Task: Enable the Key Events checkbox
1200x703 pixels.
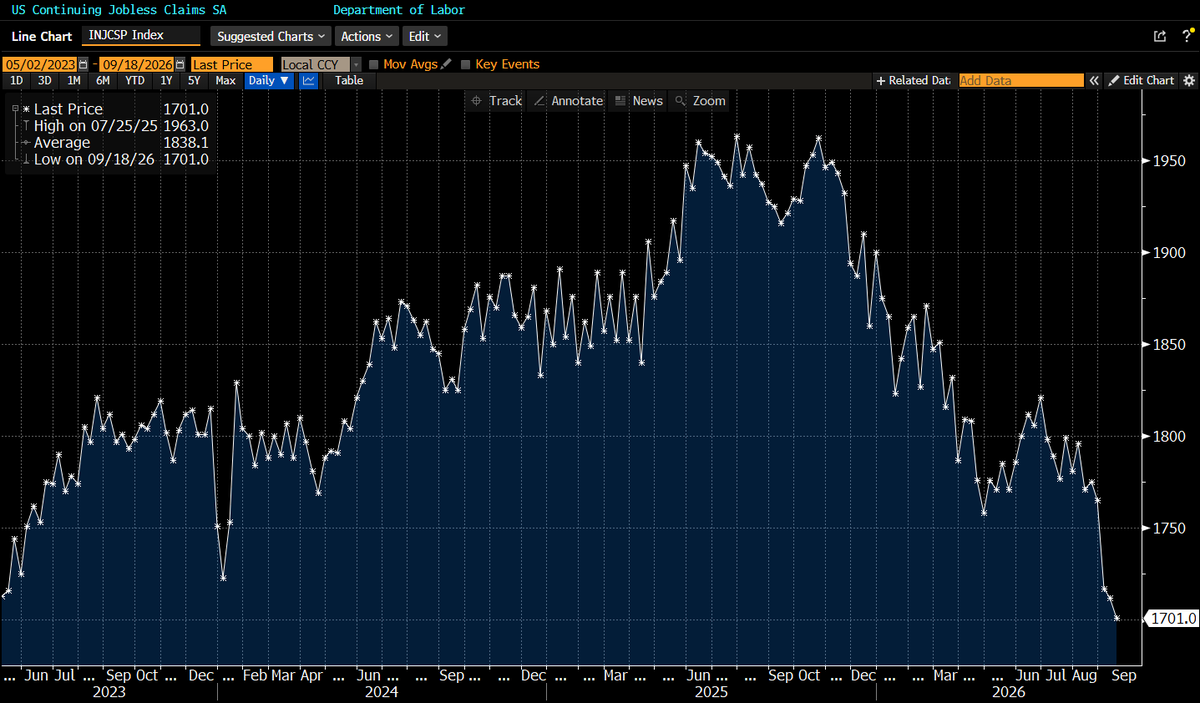Action: click(466, 64)
